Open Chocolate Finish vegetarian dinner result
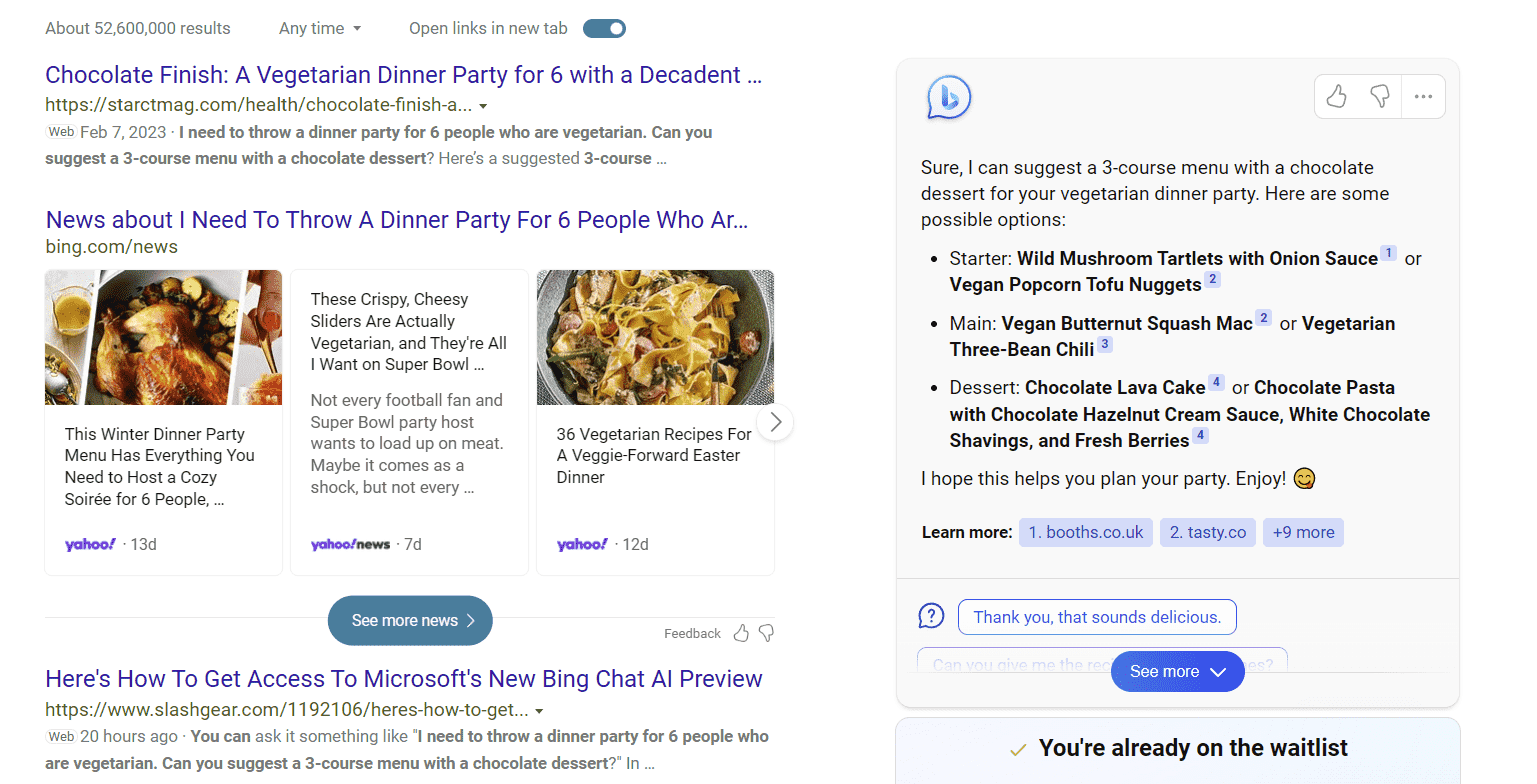 (x=404, y=75)
